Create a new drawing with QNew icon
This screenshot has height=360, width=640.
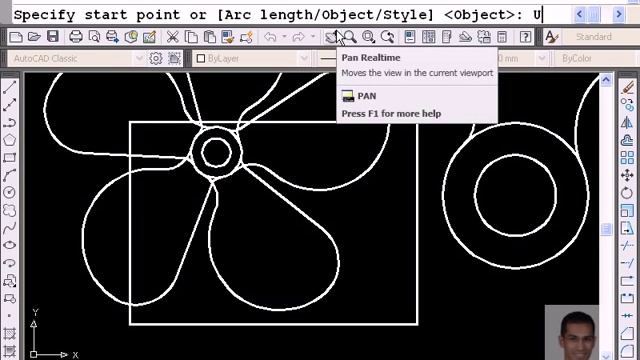point(16,37)
